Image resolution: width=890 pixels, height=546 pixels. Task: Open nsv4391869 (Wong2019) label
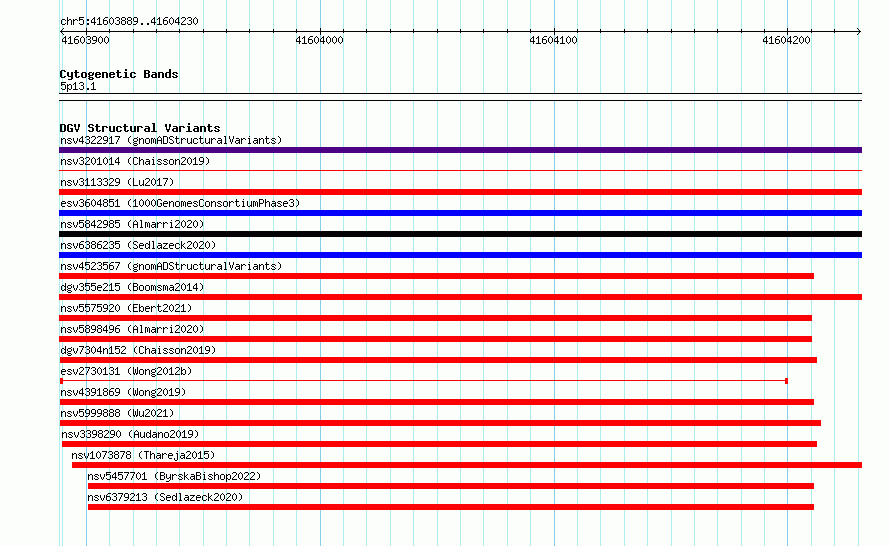(x=123, y=392)
